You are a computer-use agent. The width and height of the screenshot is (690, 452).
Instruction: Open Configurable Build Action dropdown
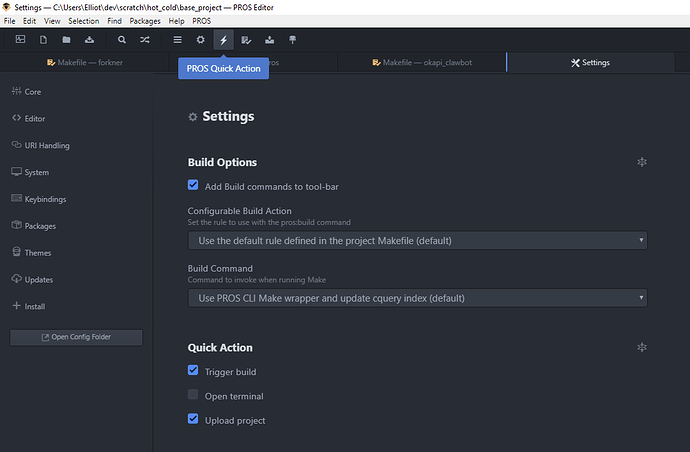(x=418, y=240)
